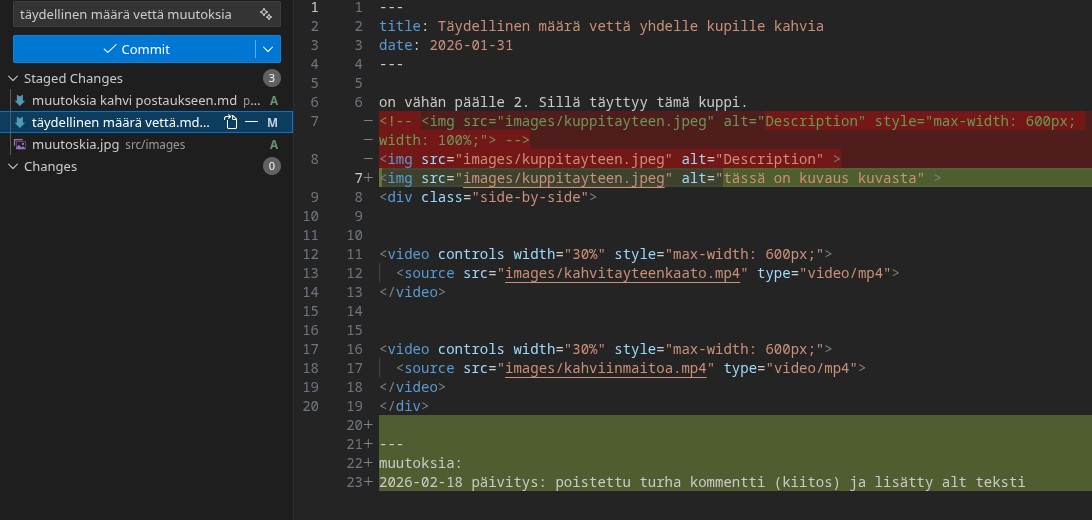This screenshot has height=520, width=1092.
Task: Click the A status of muutoksia kahvi postaukseen.md
Action: [274, 100]
